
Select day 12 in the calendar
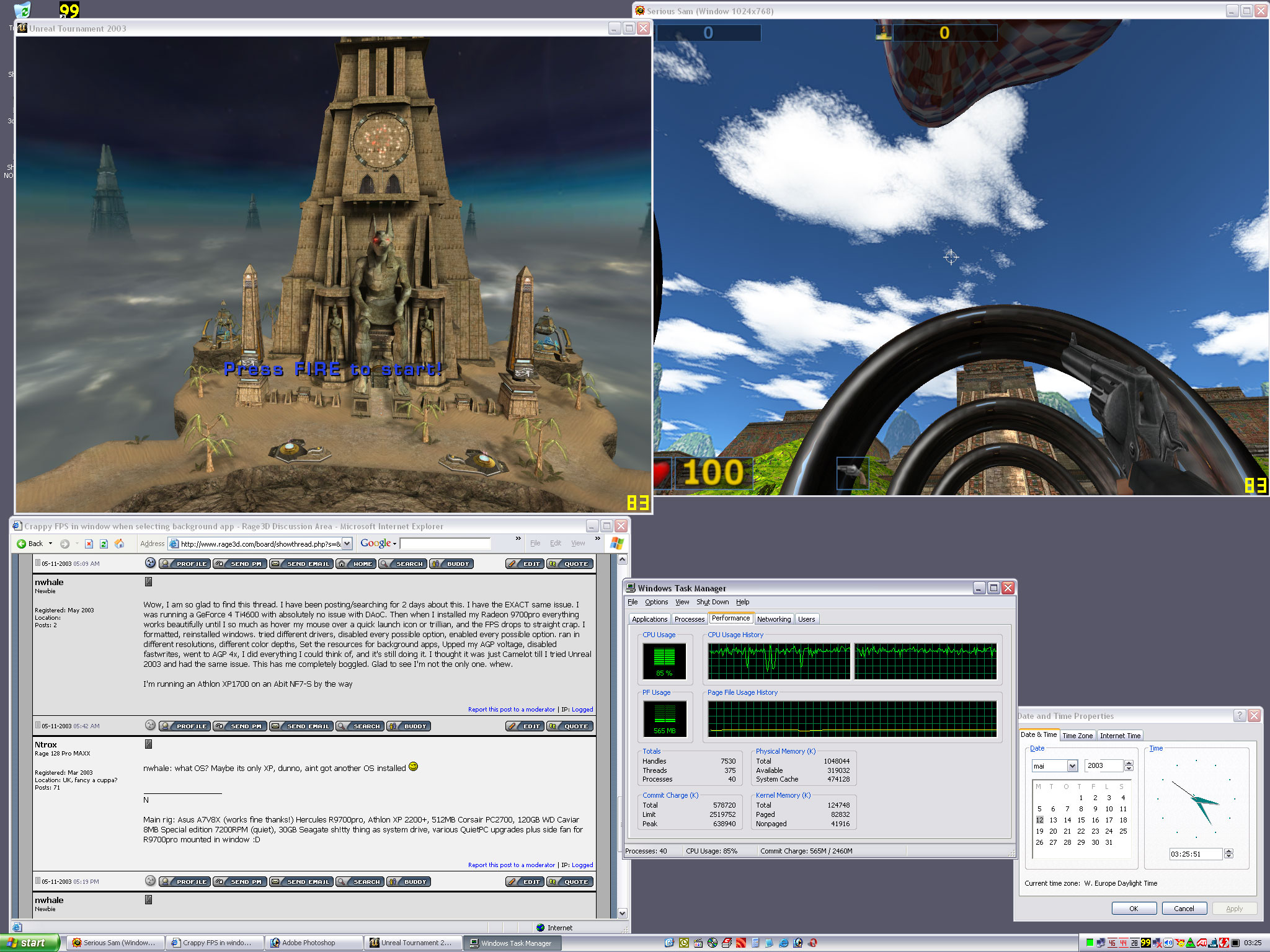click(1039, 820)
